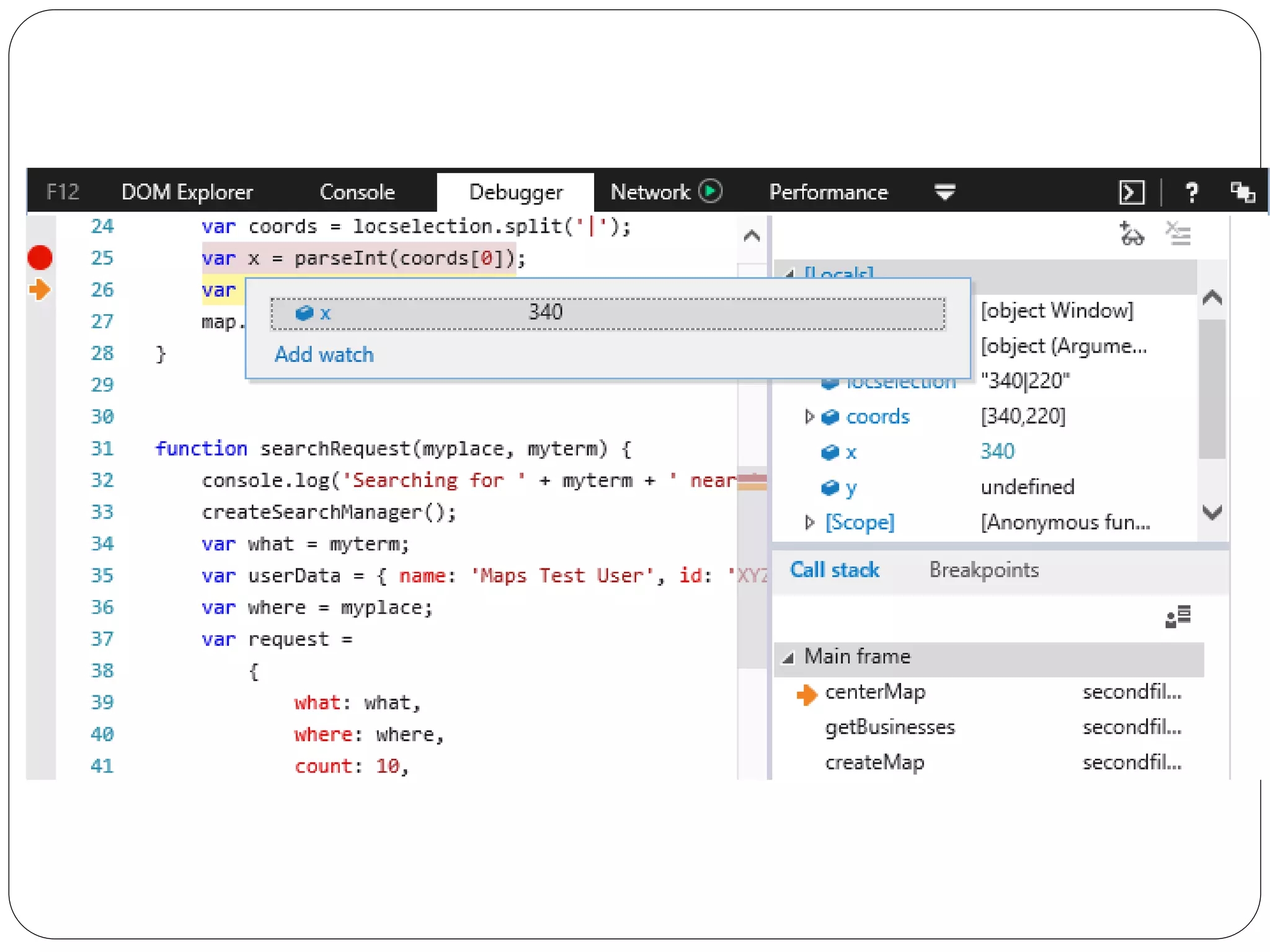Image resolution: width=1270 pixels, height=952 pixels.
Task: Switch to the Breakpoints tab
Action: (x=984, y=570)
